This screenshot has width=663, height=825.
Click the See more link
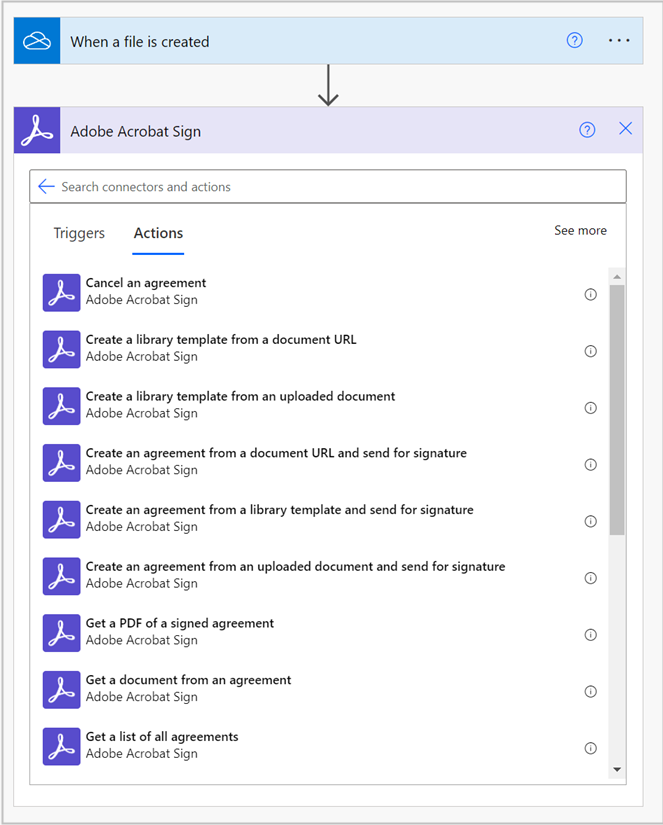click(x=580, y=230)
